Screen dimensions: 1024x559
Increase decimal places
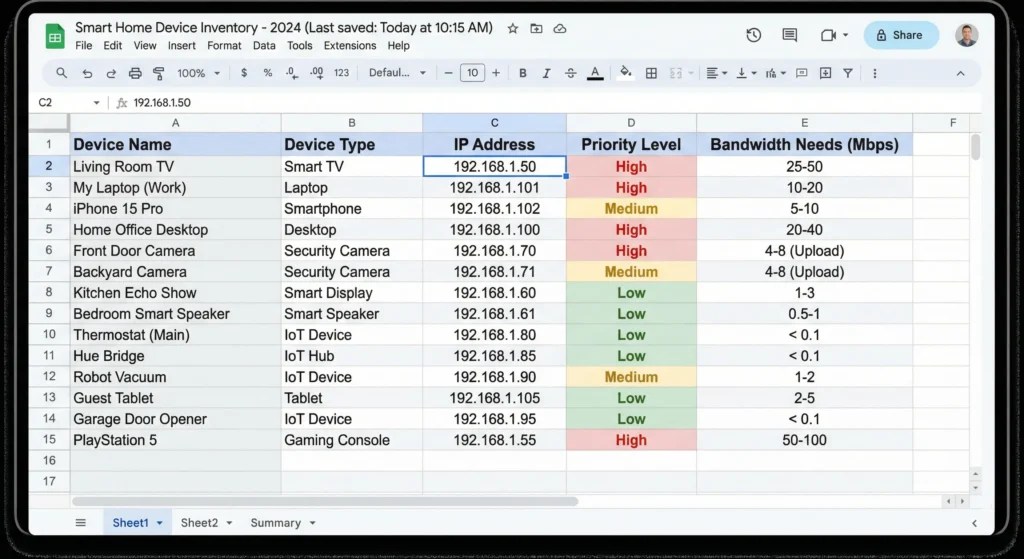(x=317, y=73)
